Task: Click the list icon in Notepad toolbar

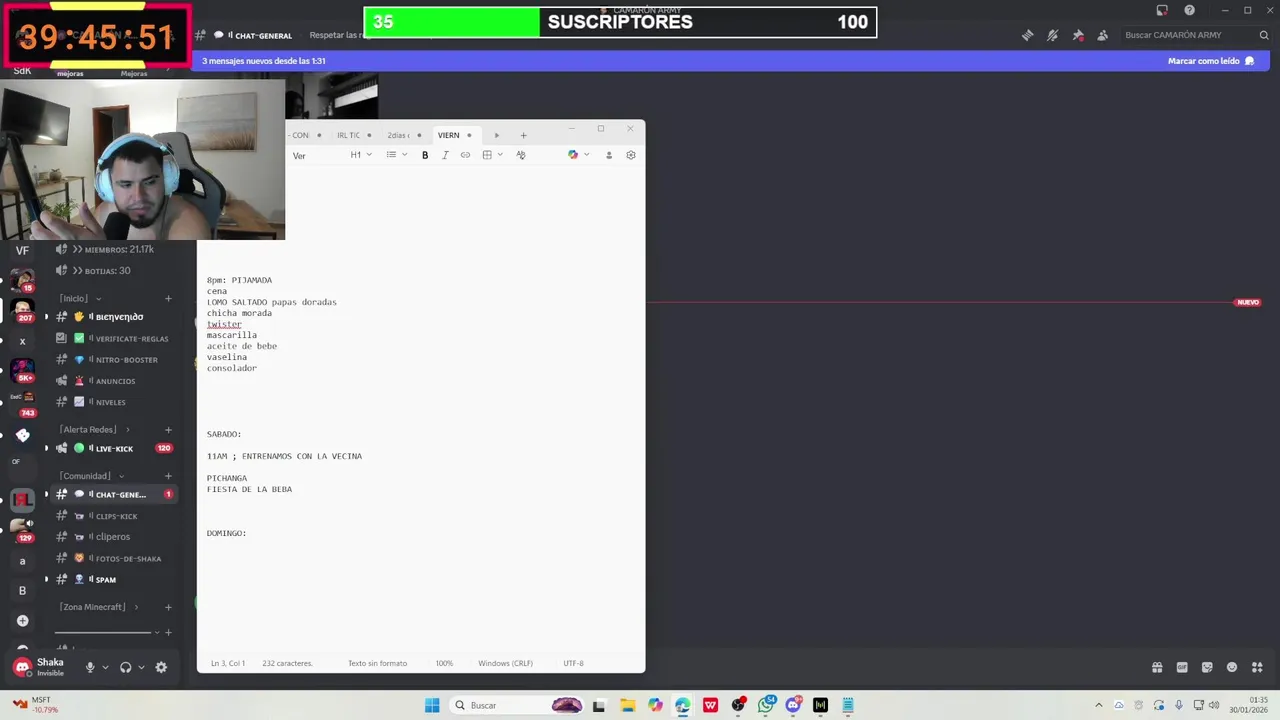Action: click(391, 155)
